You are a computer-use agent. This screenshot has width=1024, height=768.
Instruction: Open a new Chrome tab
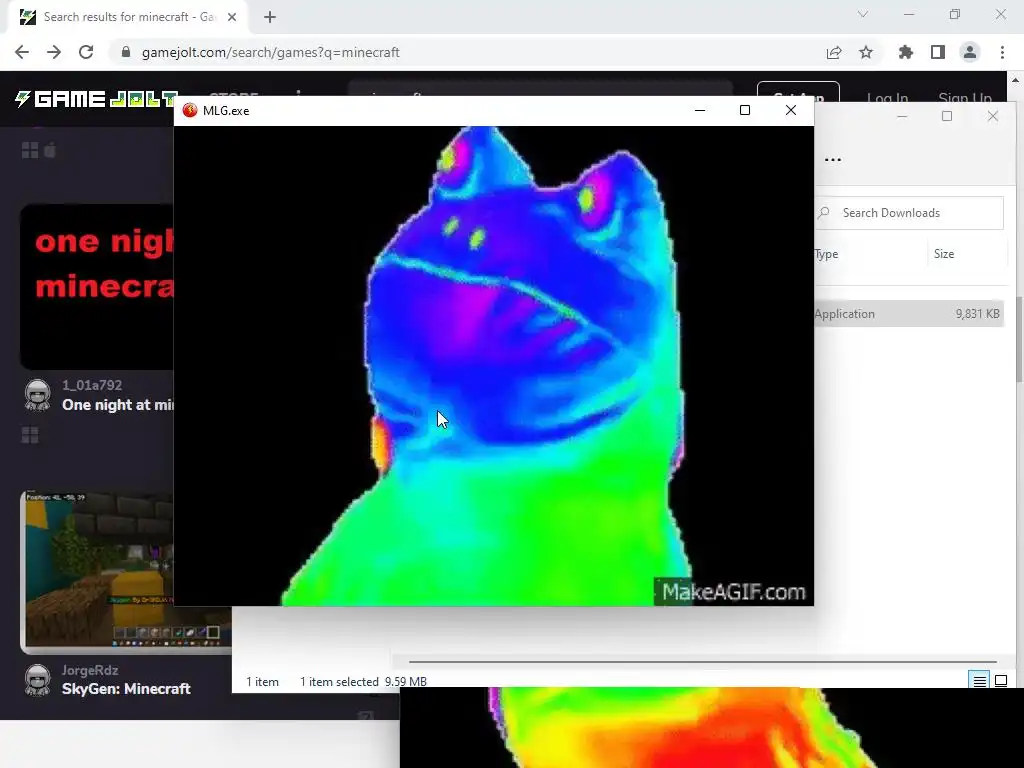[270, 17]
